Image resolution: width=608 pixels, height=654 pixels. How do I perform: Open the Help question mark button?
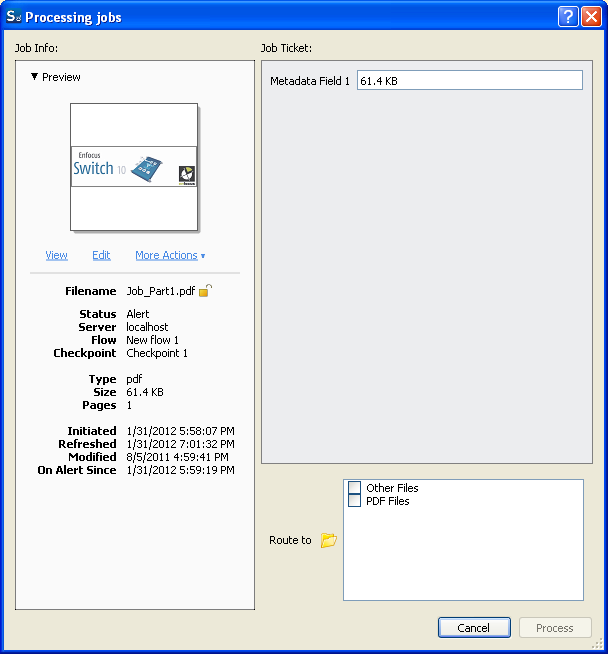[x=568, y=17]
